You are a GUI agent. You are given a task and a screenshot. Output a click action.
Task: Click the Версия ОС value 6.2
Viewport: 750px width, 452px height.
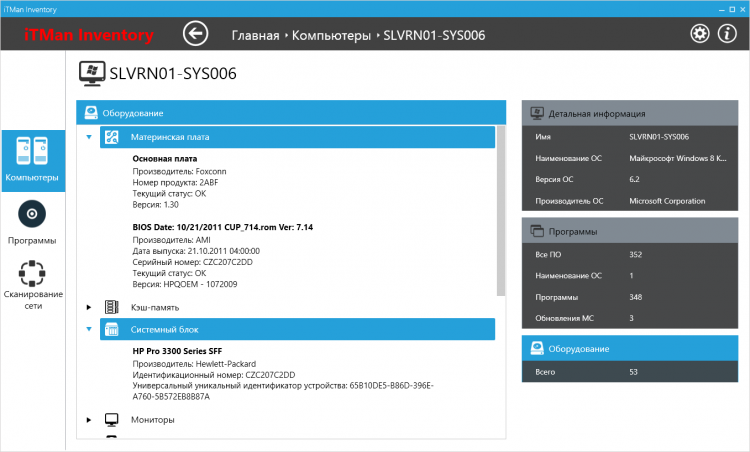coord(634,179)
